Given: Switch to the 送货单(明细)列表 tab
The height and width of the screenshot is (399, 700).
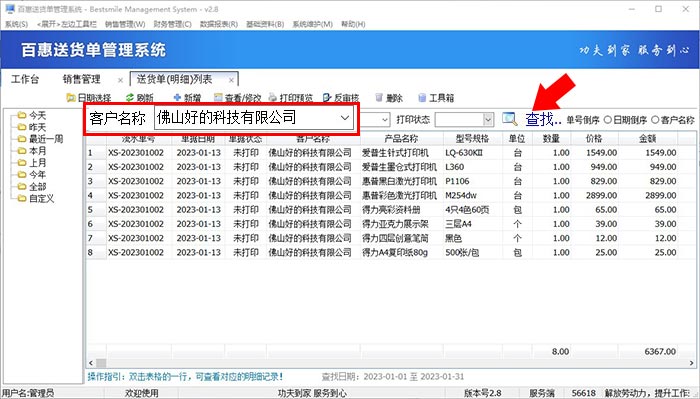Looking at the screenshot, I should (174, 79).
